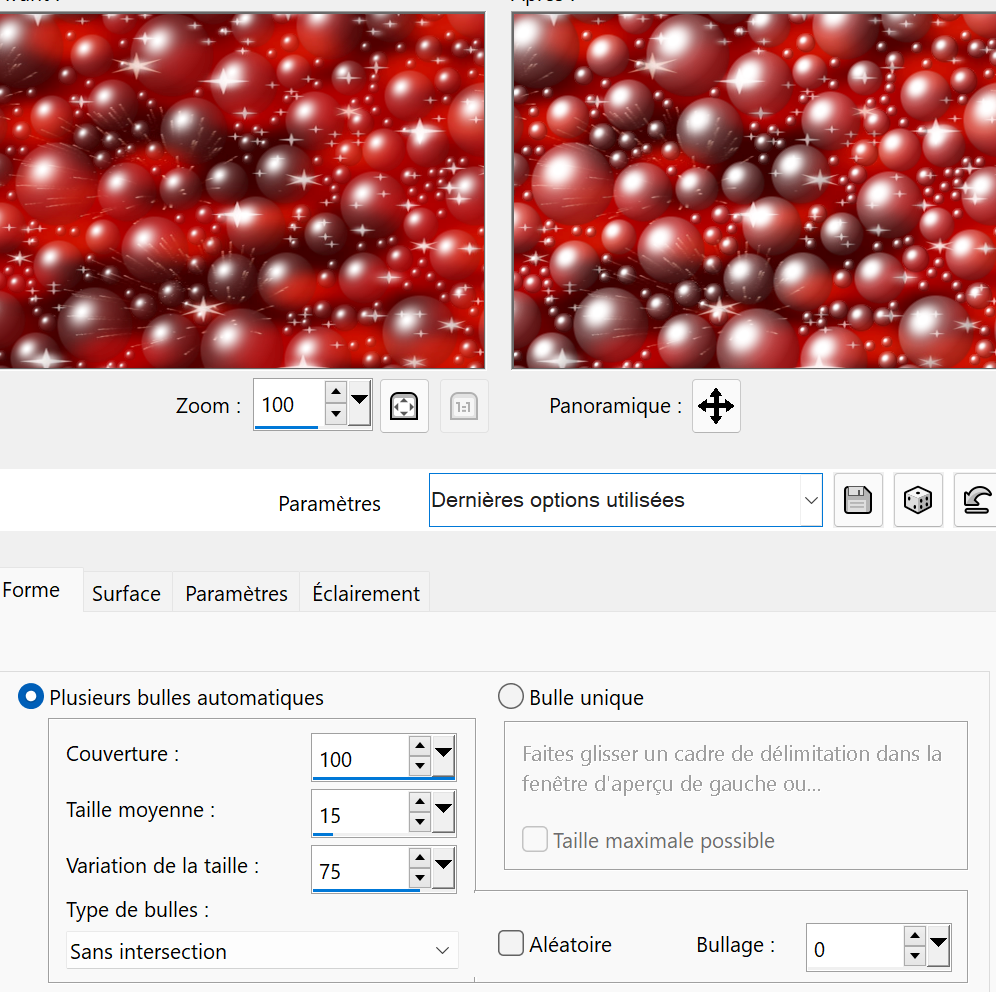Click the right-hand preview image

[x=753, y=190]
